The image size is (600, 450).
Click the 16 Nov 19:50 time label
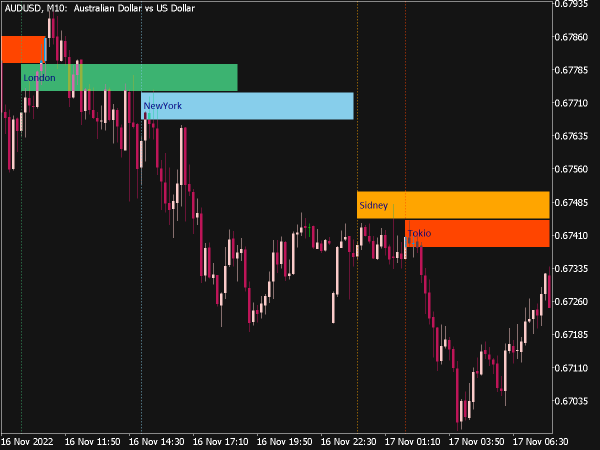(x=284, y=442)
